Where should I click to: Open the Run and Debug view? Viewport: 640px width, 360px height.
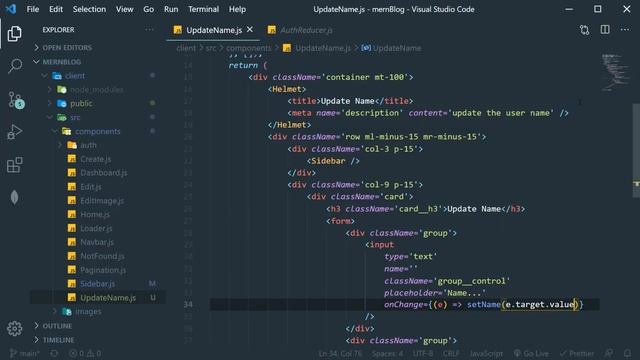[x=15, y=132]
